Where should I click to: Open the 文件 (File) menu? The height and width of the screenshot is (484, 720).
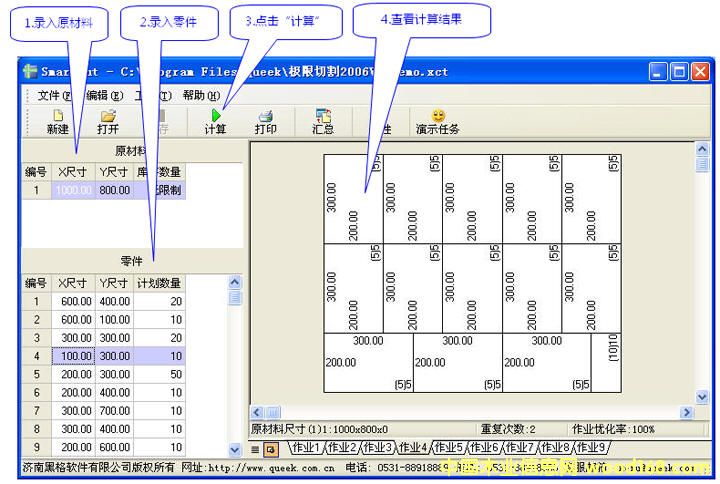coord(54,95)
